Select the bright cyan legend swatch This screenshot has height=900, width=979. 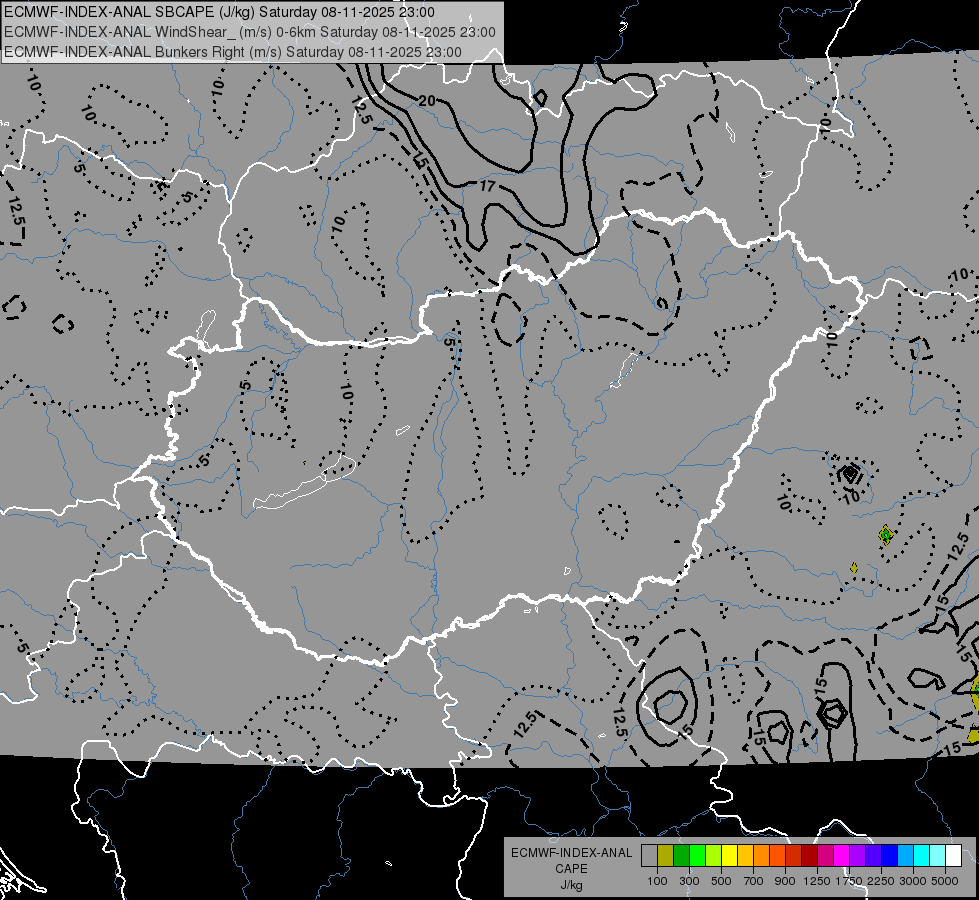tap(922, 855)
